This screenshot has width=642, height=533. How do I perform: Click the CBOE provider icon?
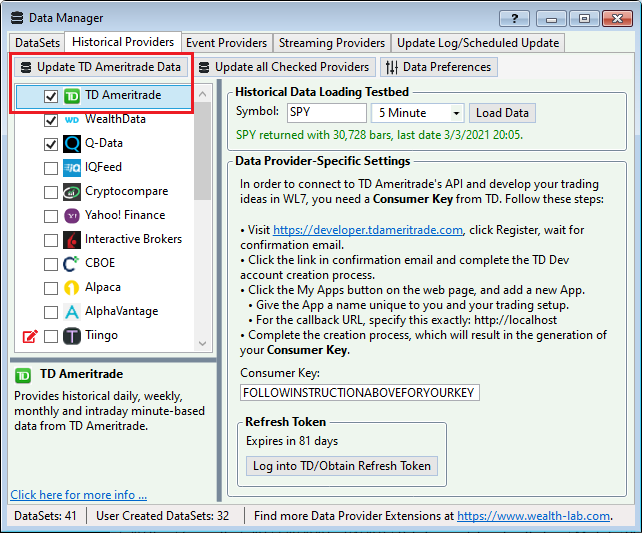coord(71,264)
